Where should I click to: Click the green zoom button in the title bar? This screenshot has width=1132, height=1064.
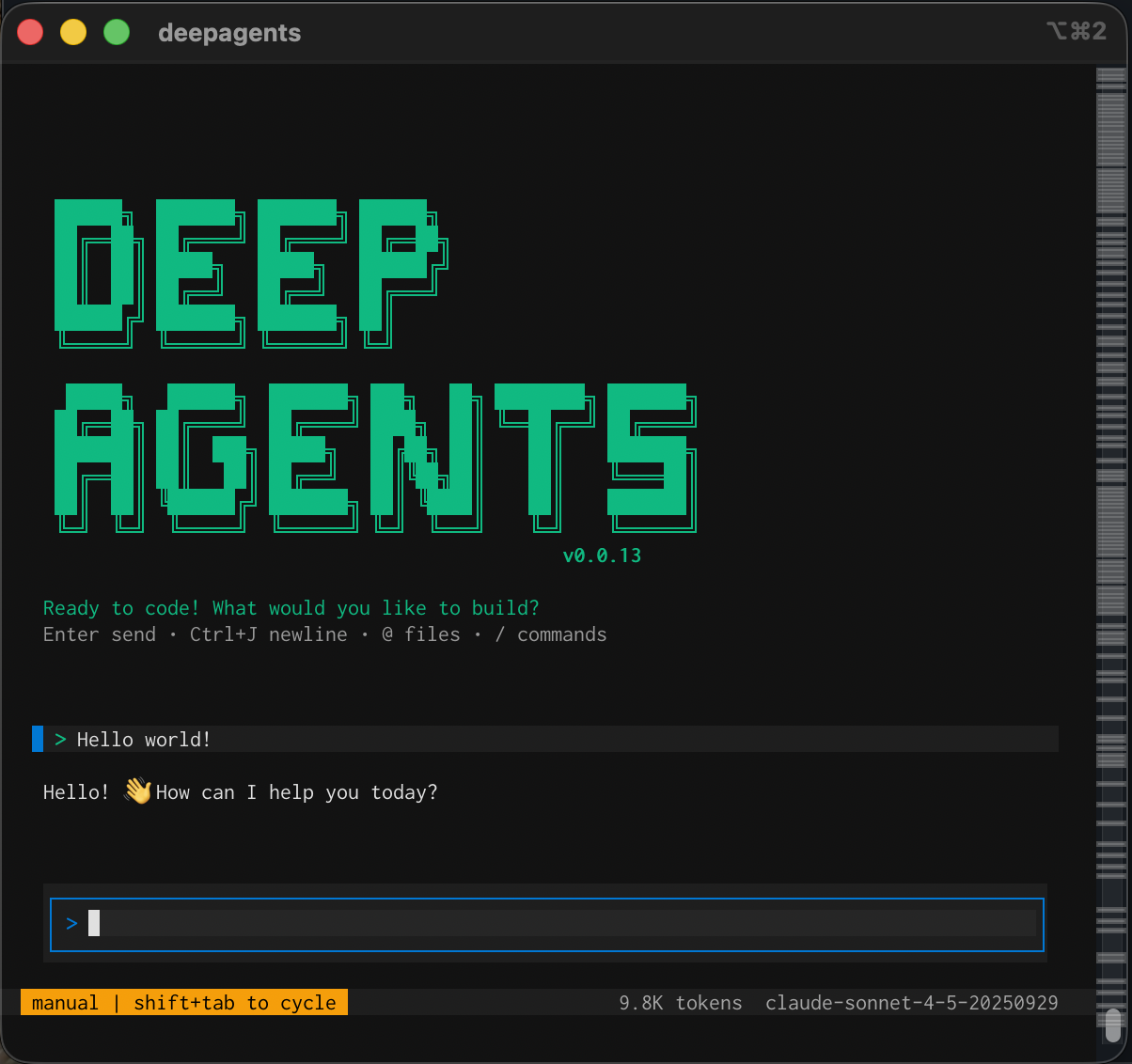coord(117,31)
